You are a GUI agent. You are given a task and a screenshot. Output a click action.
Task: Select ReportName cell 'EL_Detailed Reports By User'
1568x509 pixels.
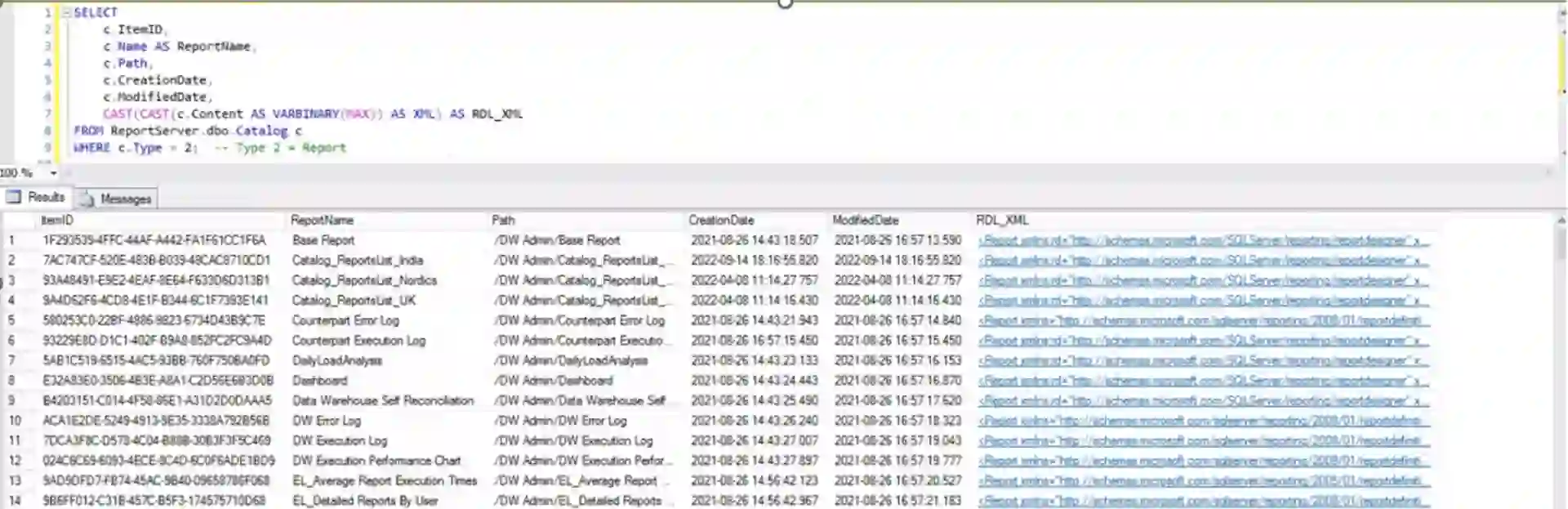[365, 501]
